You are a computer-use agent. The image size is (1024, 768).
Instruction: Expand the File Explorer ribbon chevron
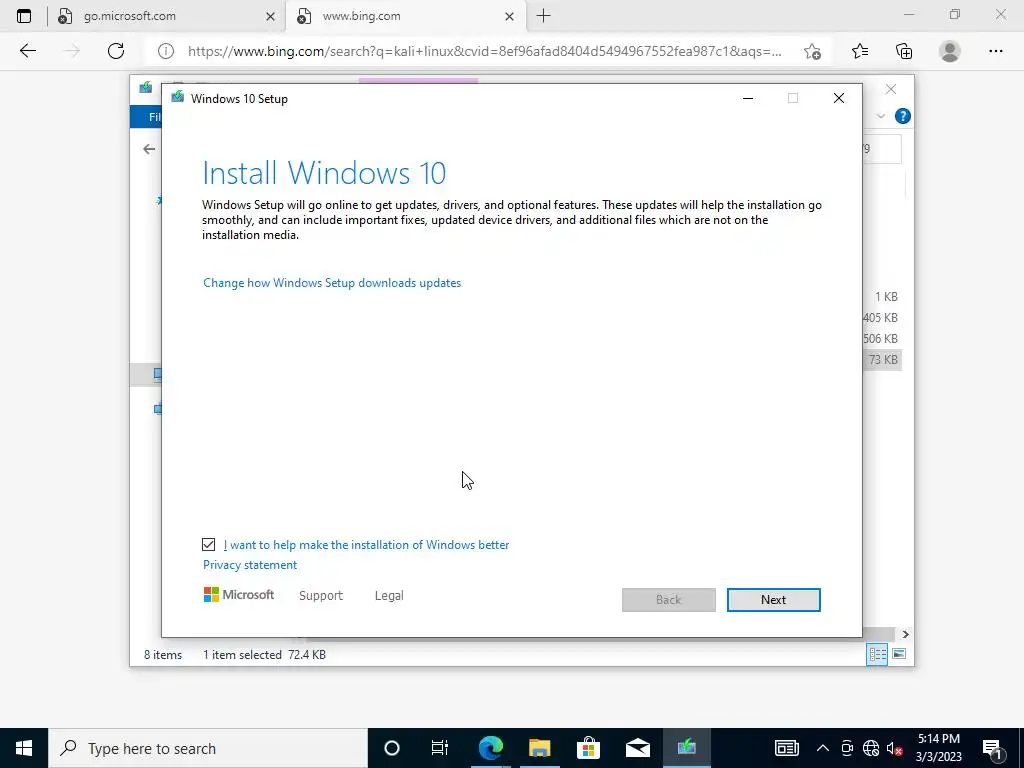(880, 116)
